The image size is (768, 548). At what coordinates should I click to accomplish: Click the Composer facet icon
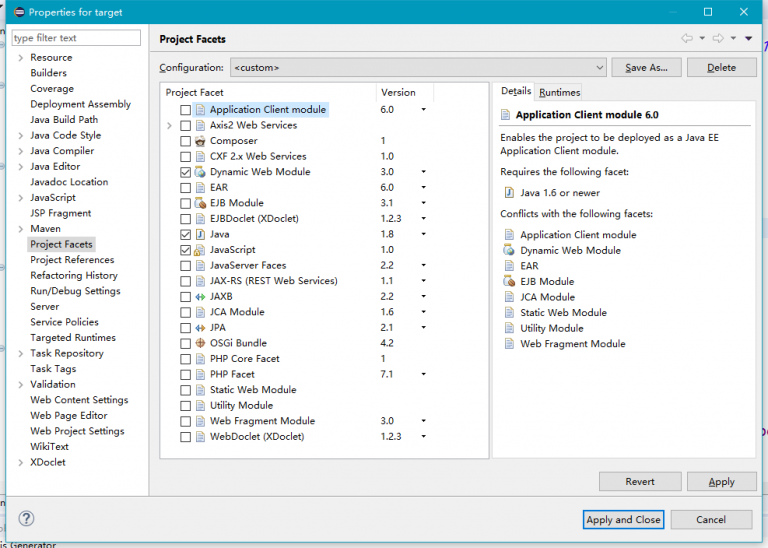(200, 141)
